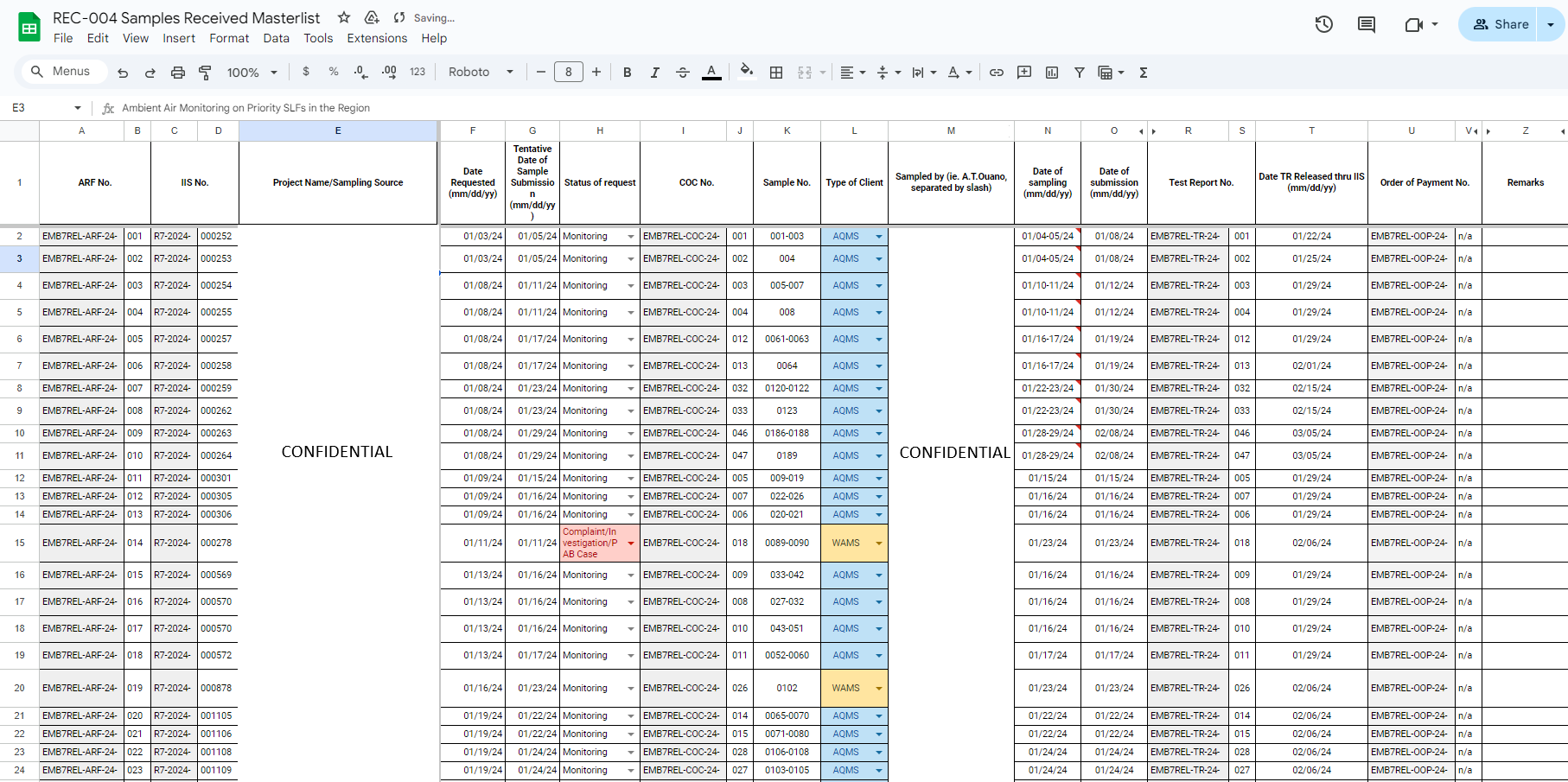Open the Data menu

(277, 38)
